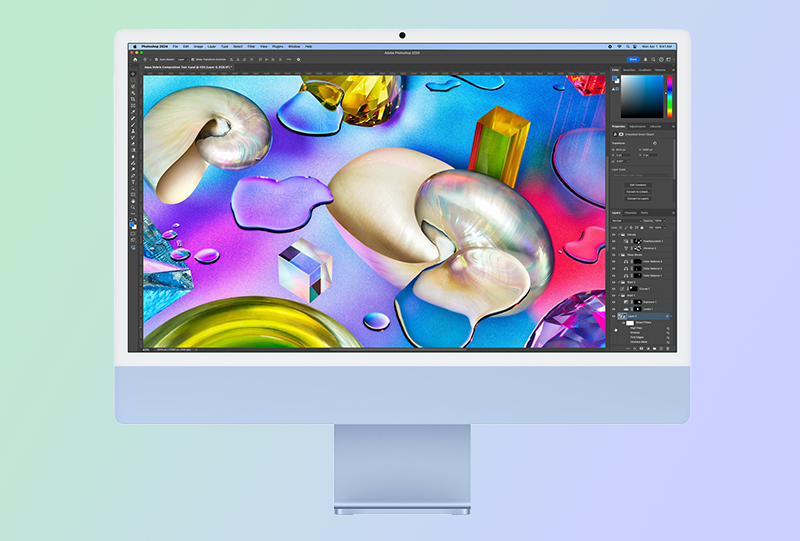Toggle Smart Filters visibility eye
The height and width of the screenshot is (541, 800).
pyautogui.click(x=623, y=323)
